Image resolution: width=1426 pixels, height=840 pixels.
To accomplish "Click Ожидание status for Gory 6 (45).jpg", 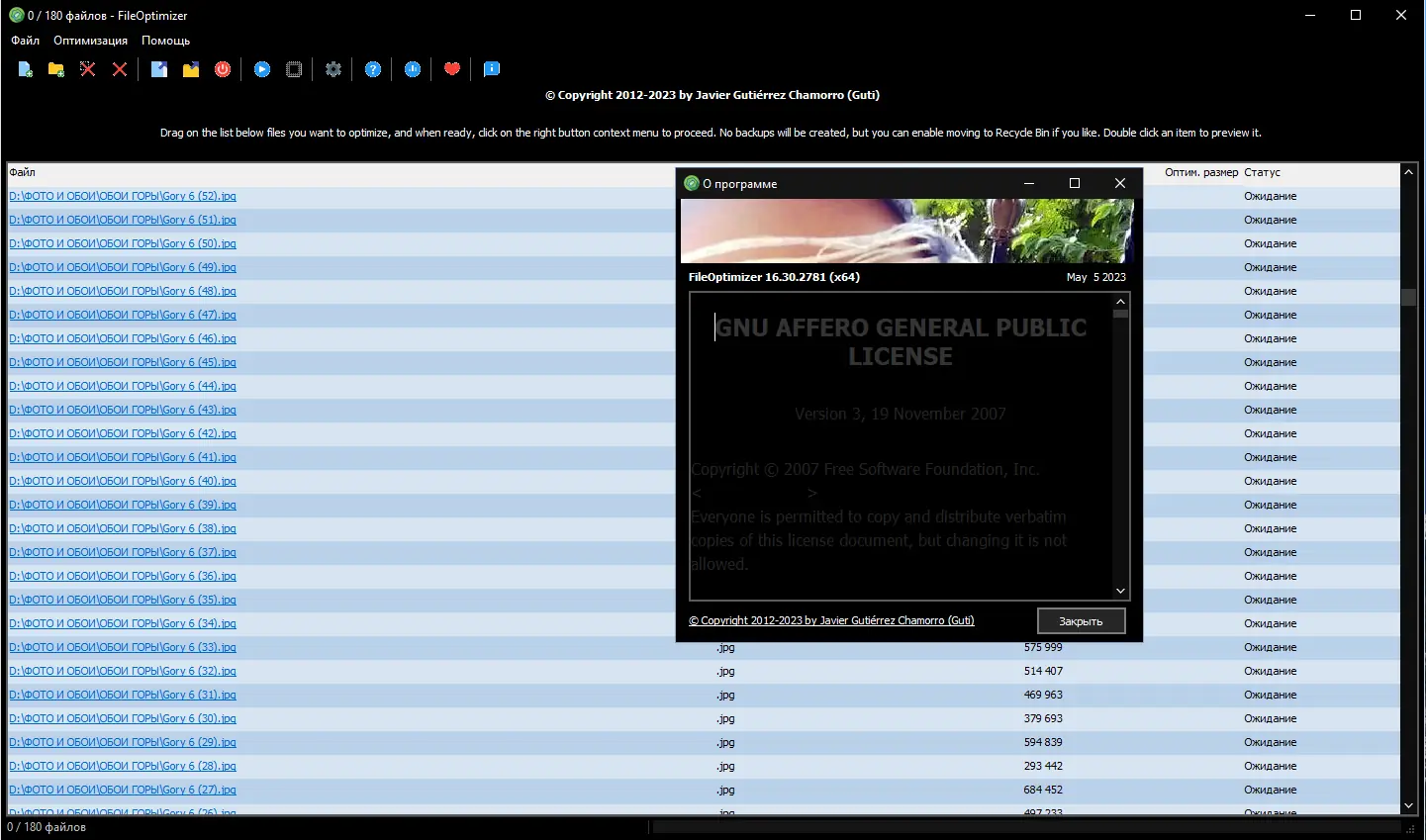I will pos(1270,362).
